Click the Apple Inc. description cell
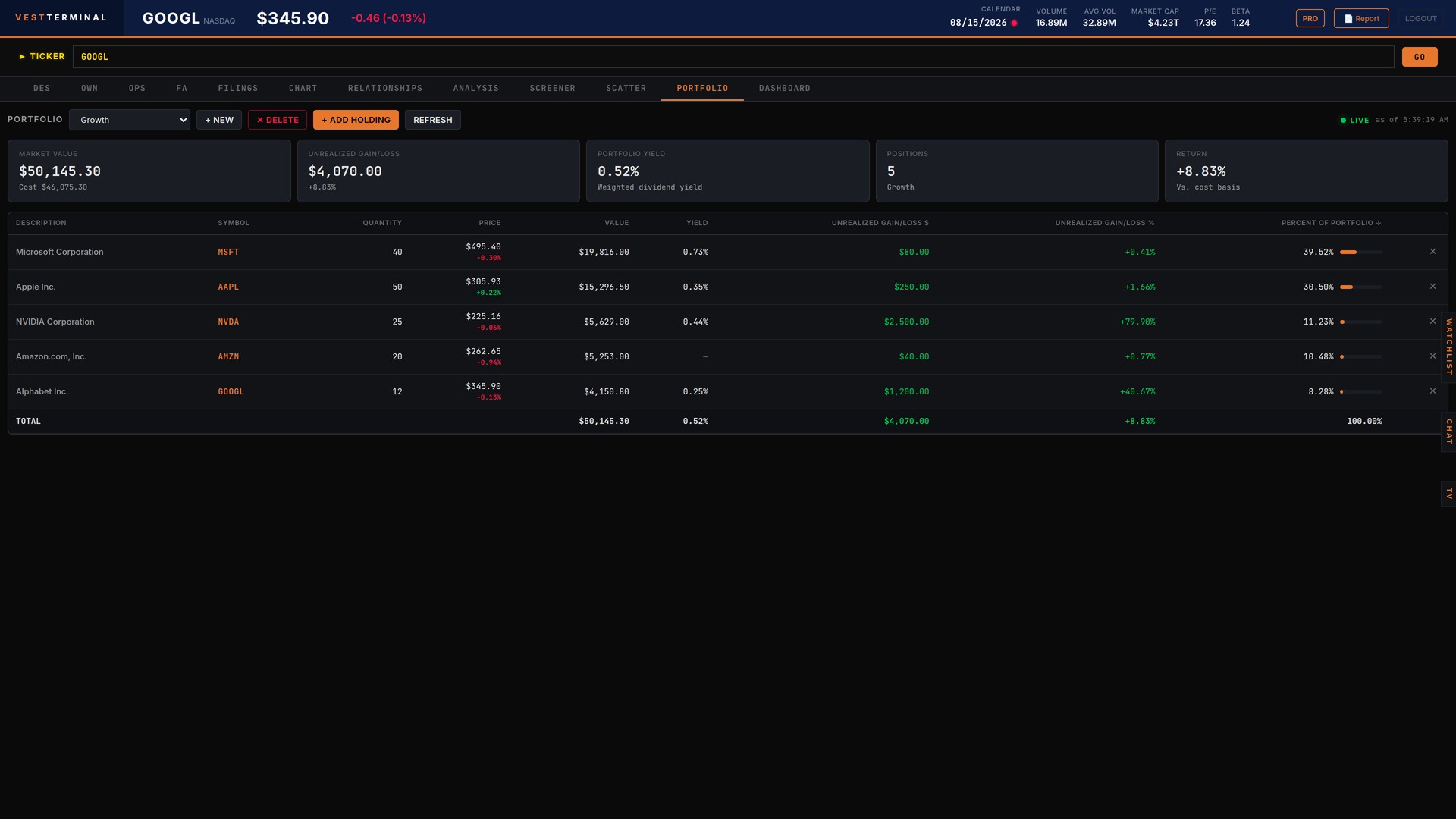The image size is (1456, 819). 36,287
